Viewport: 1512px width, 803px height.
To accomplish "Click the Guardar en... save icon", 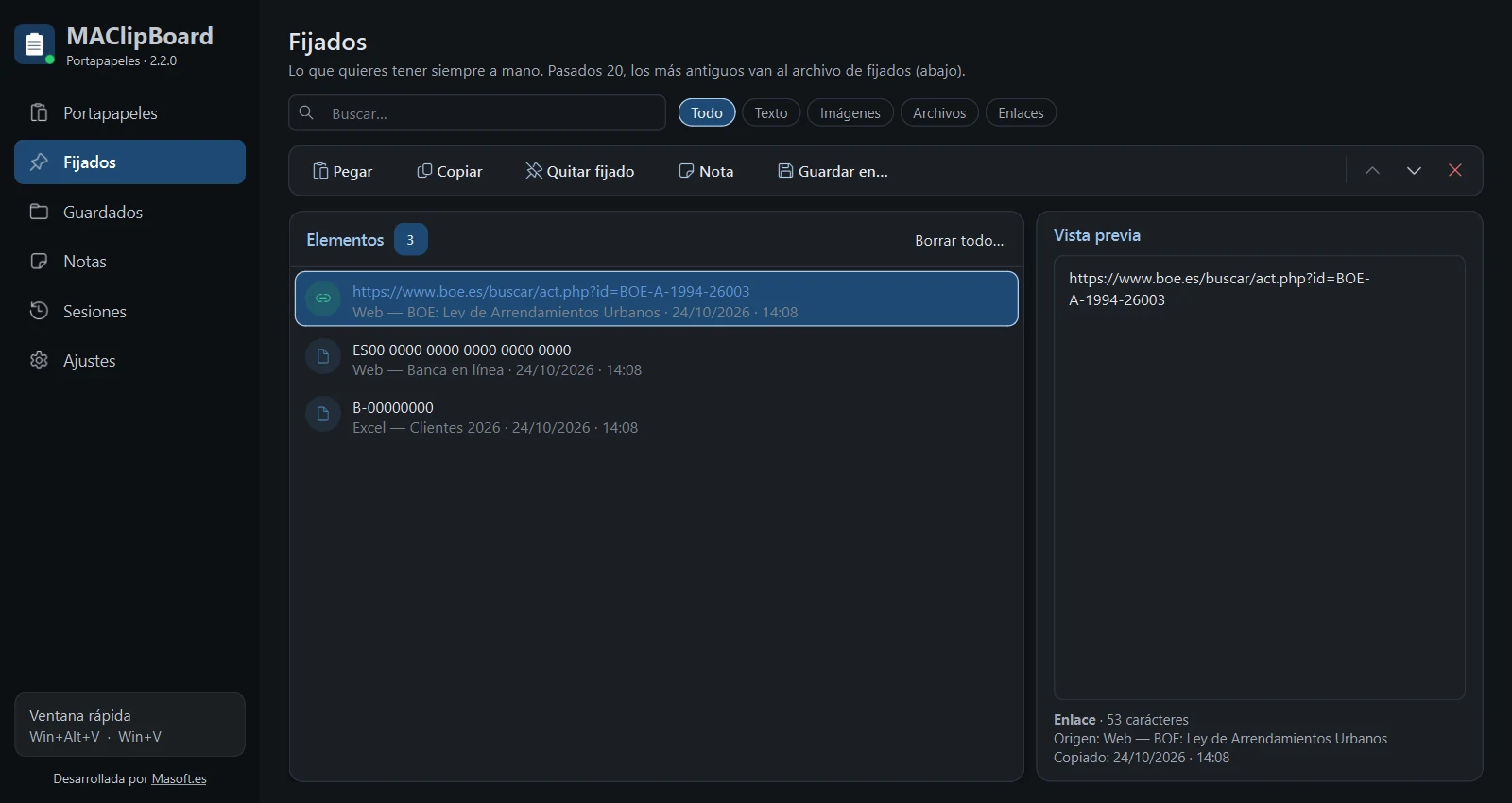I will [785, 171].
